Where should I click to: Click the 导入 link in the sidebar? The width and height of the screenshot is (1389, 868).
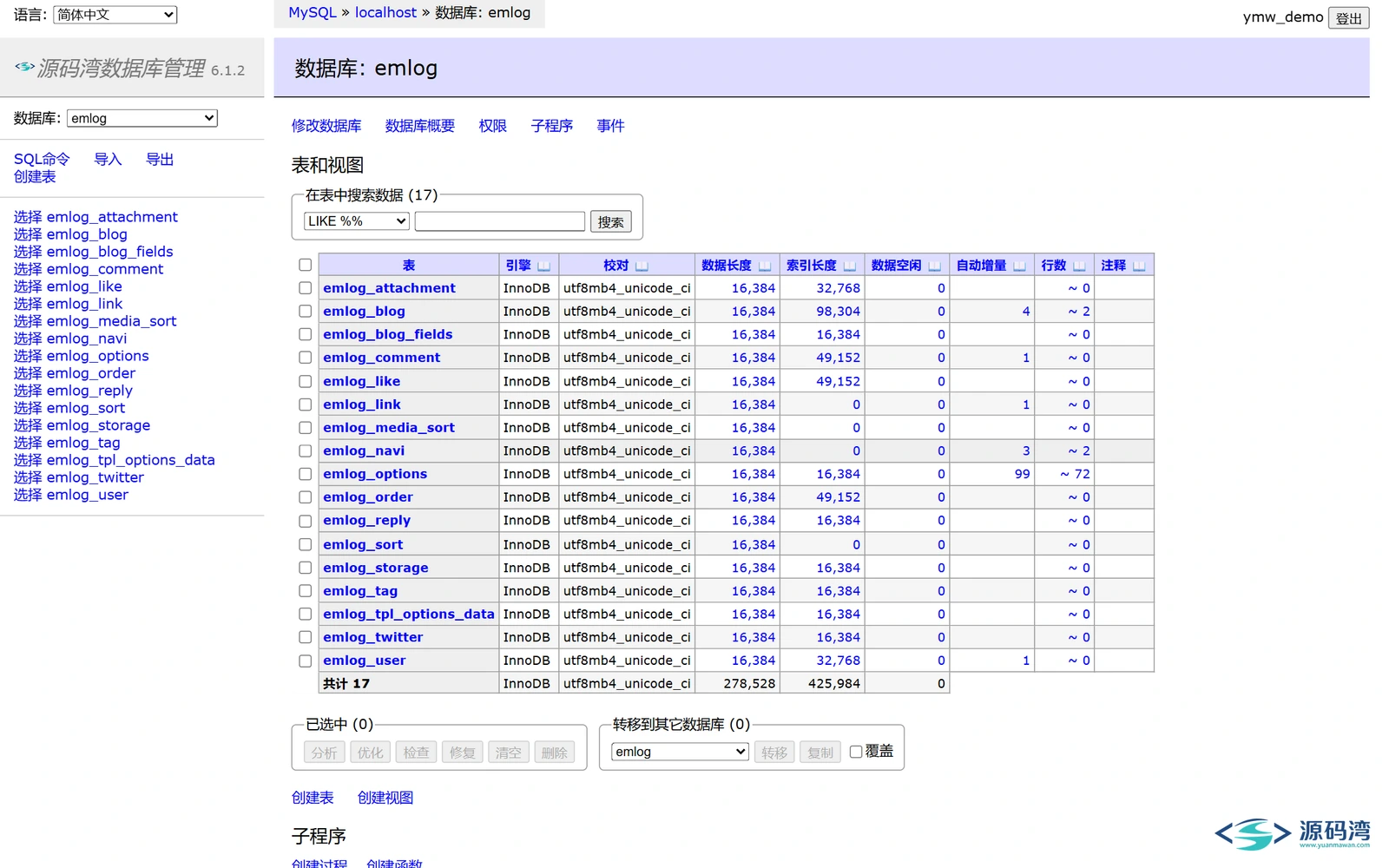[x=108, y=159]
